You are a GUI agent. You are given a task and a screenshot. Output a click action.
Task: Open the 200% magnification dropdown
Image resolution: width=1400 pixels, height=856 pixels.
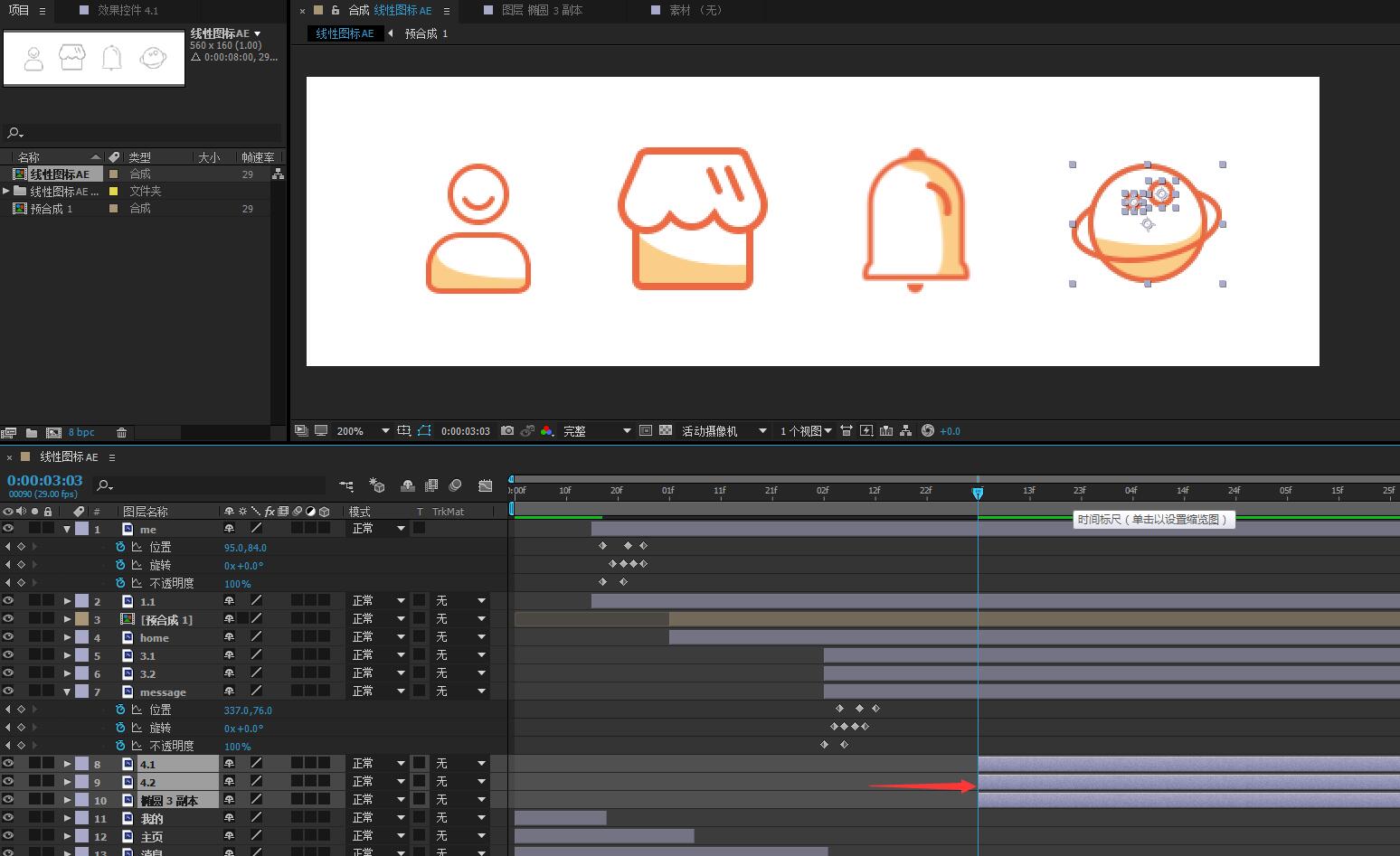tap(385, 431)
